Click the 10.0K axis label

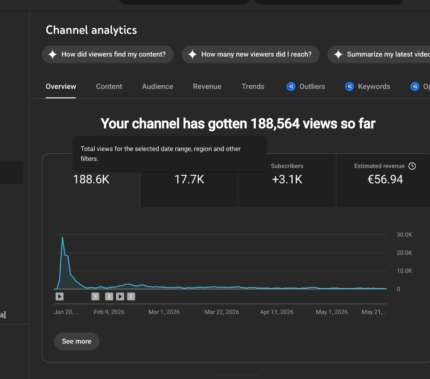404,271
